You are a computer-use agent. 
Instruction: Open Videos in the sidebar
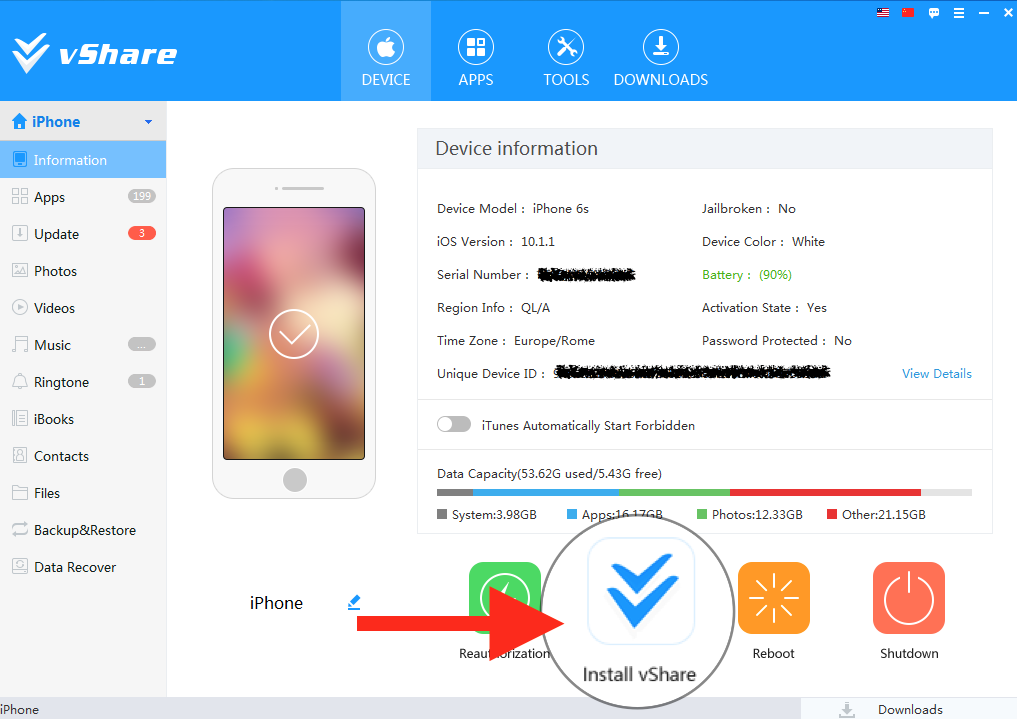[x=83, y=307]
